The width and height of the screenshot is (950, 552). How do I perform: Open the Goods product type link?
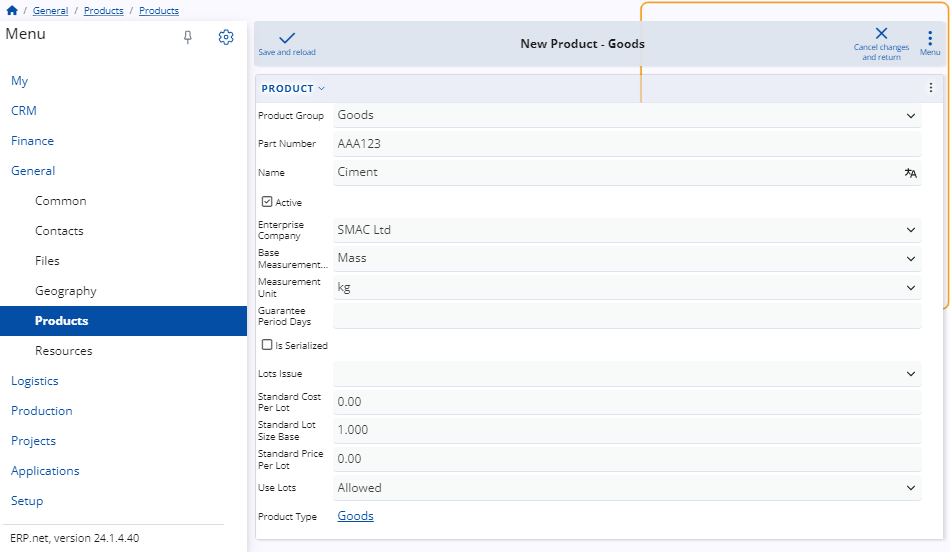356,516
